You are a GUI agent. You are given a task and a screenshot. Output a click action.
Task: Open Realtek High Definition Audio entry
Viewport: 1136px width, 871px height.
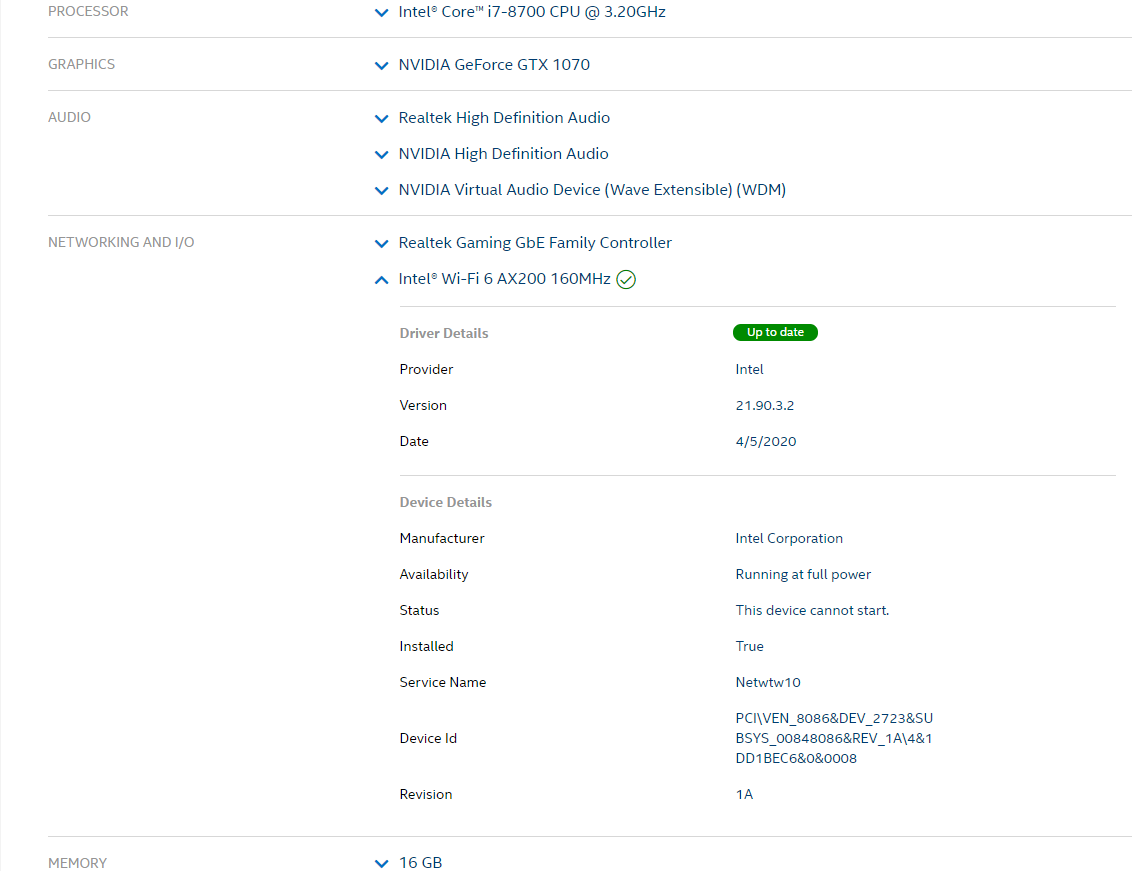504,117
